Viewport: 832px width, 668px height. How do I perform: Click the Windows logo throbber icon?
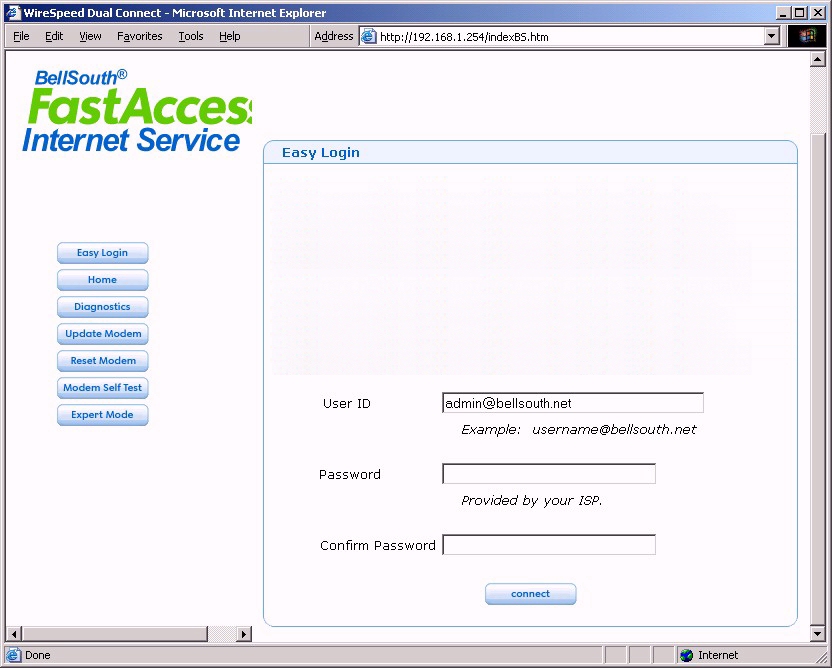[807, 37]
